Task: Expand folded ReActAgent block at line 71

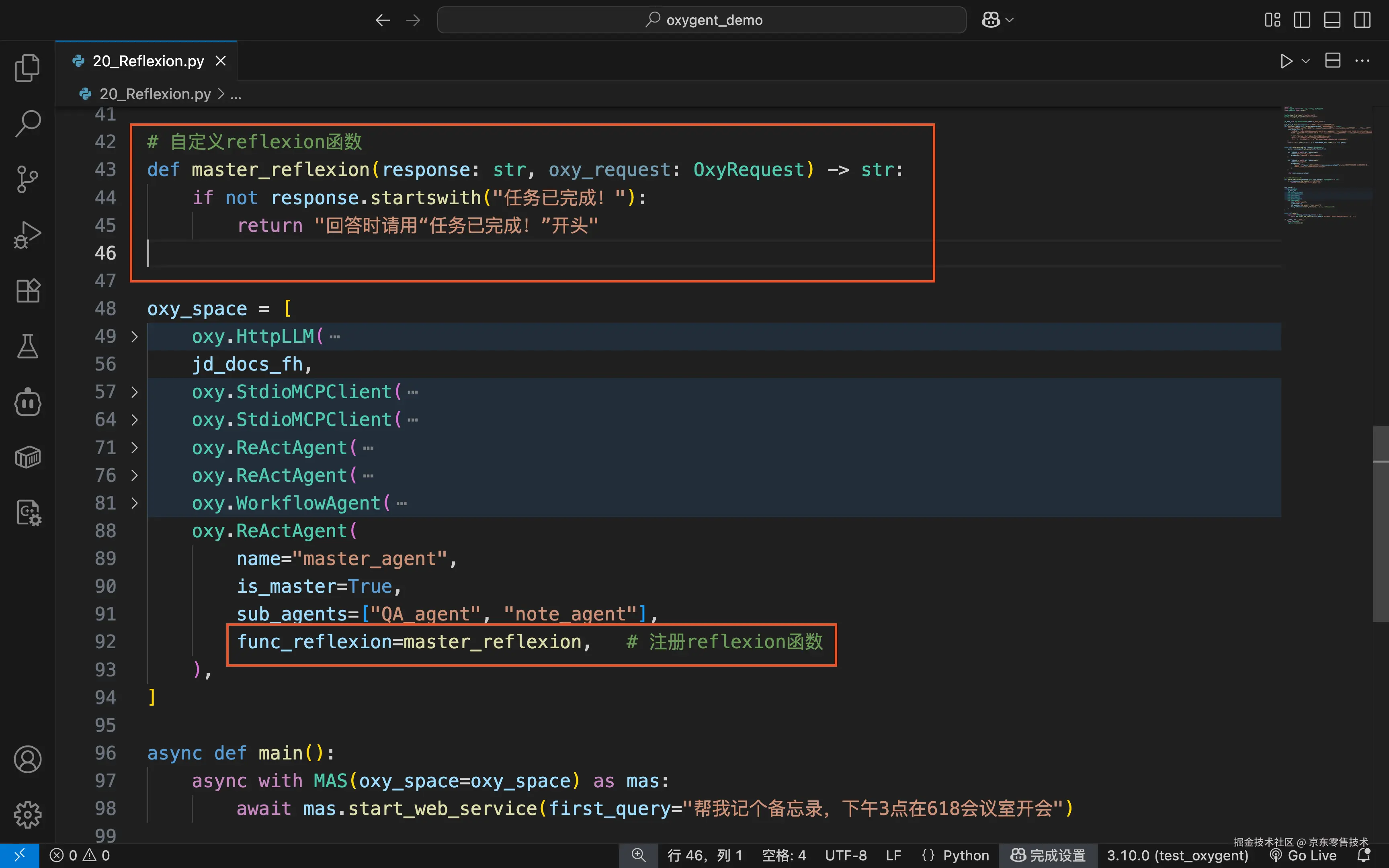Action: (134, 448)
